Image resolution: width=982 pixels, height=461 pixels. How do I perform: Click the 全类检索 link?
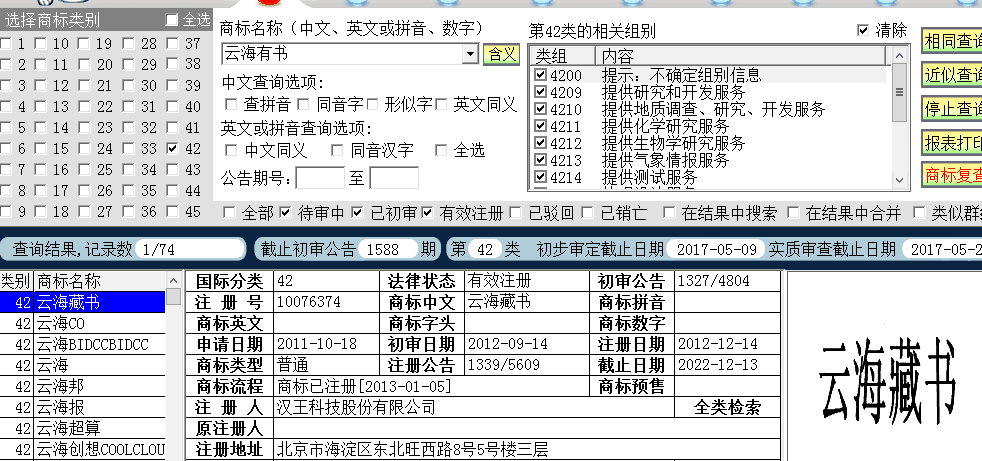tap(727, 408)
